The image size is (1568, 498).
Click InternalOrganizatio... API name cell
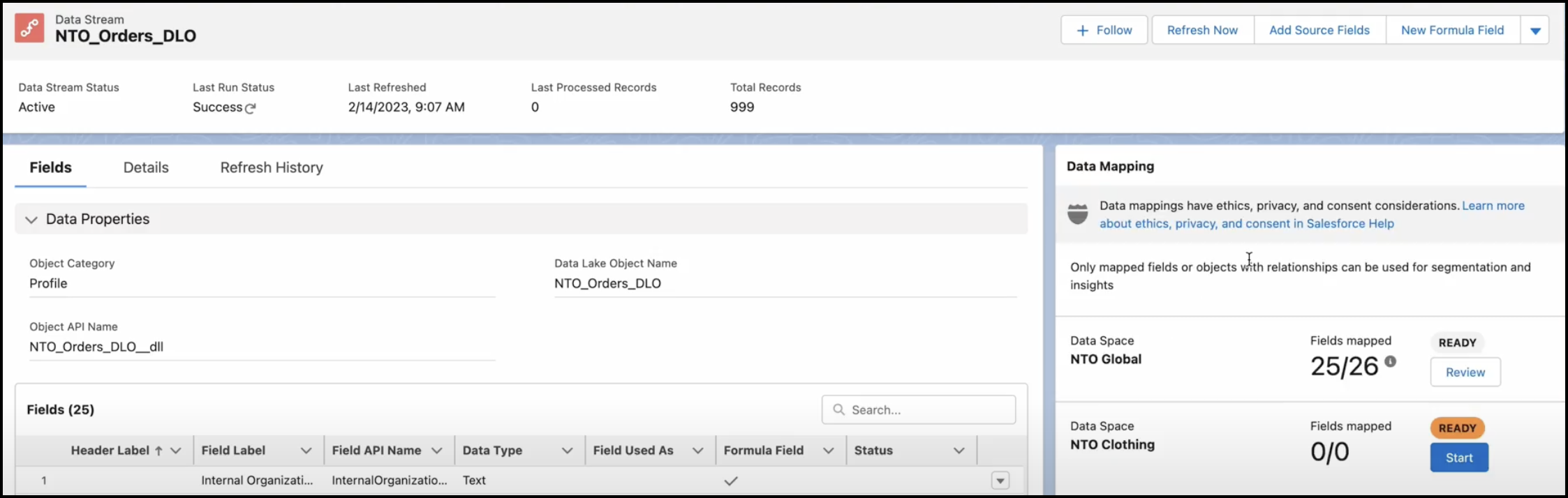click(390, 481)
